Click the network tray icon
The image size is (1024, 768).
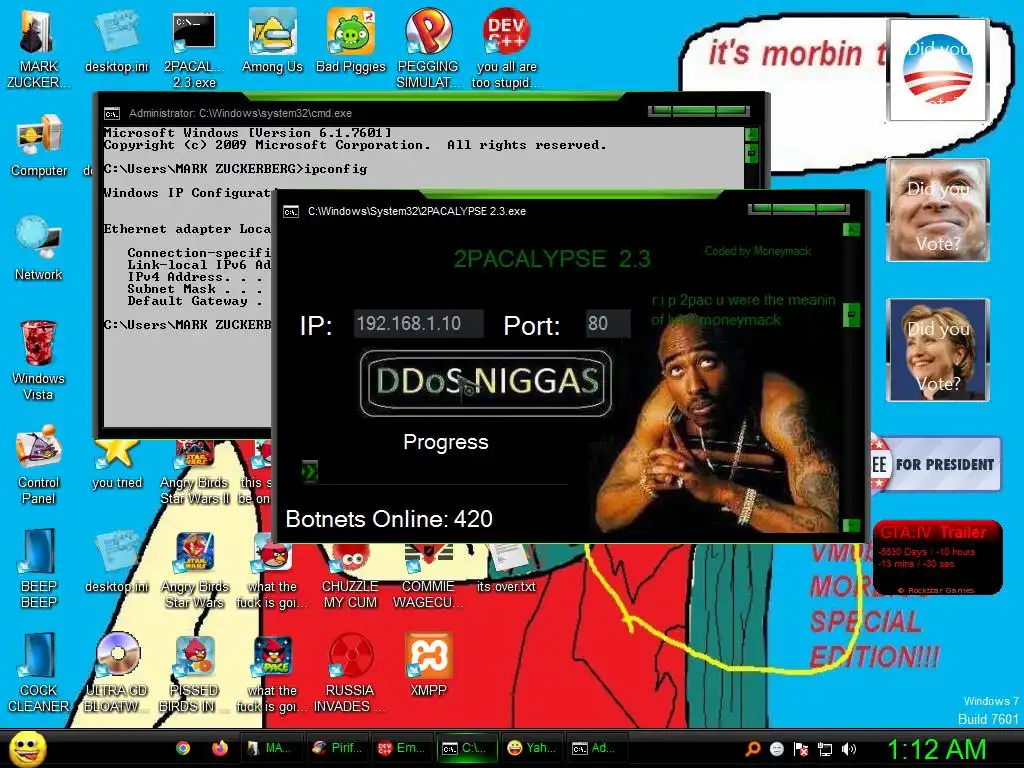tap(825, 748)
